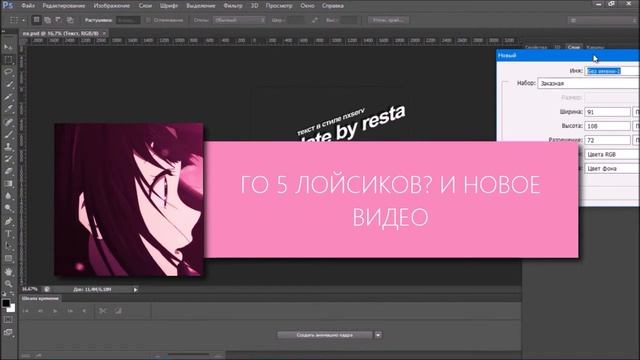Select the Eyedropper tool
The image size is (640, 360).
point(8,109)
